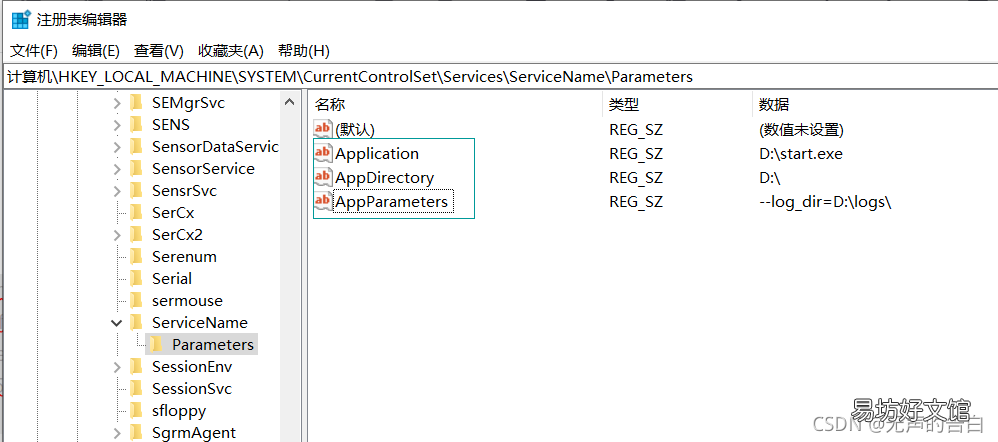
Task: Select the SerCx folder icon
Action: click(x=136, y=213)
